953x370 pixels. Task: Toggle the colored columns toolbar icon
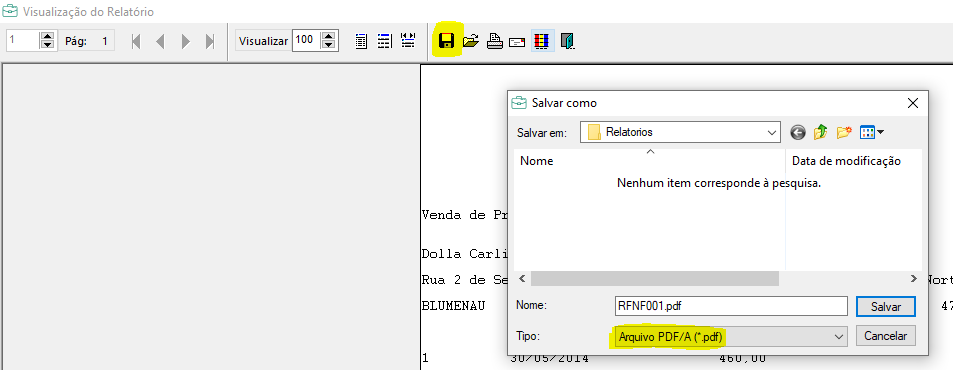(542, 41)
